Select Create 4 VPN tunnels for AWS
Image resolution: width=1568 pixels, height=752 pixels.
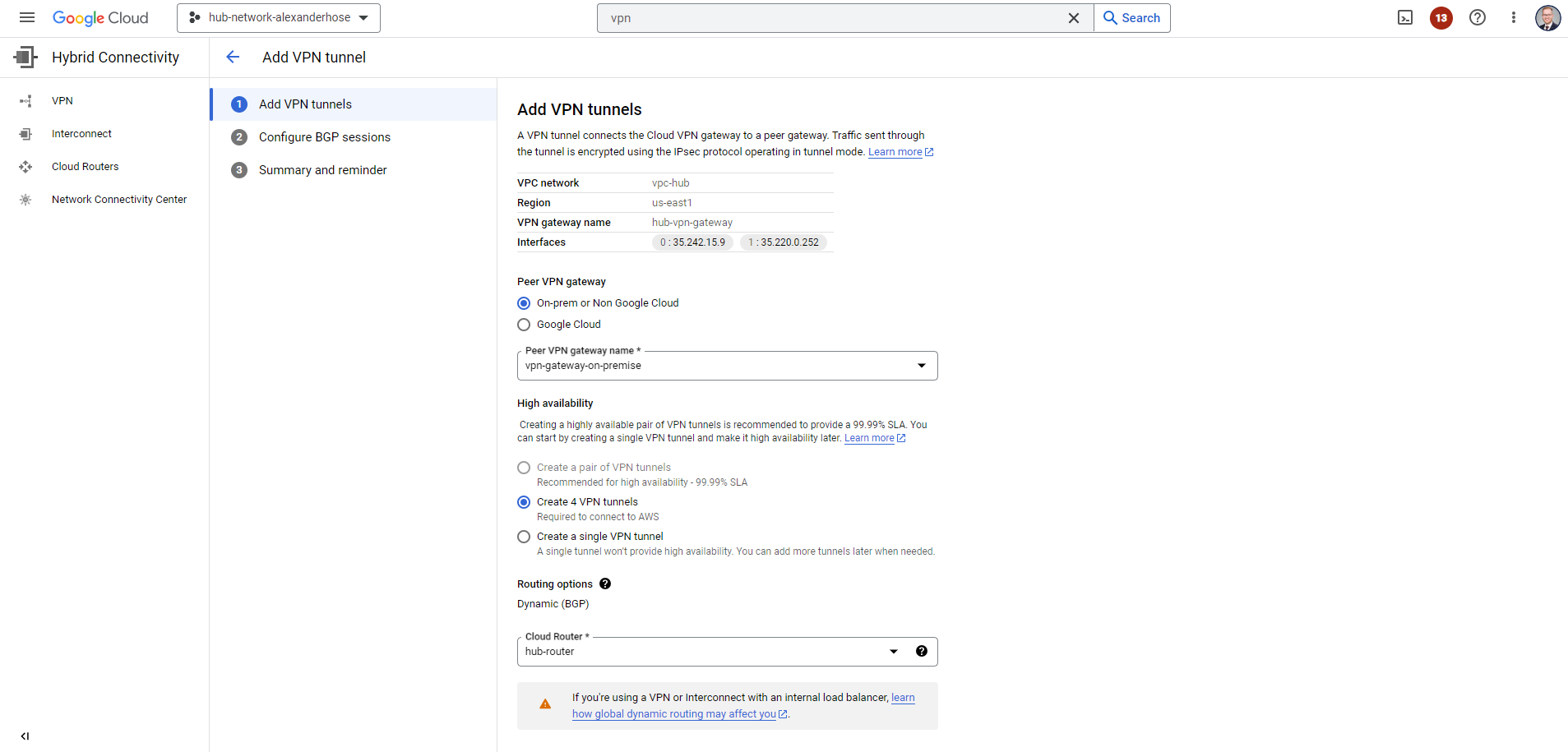coord(524,502)
